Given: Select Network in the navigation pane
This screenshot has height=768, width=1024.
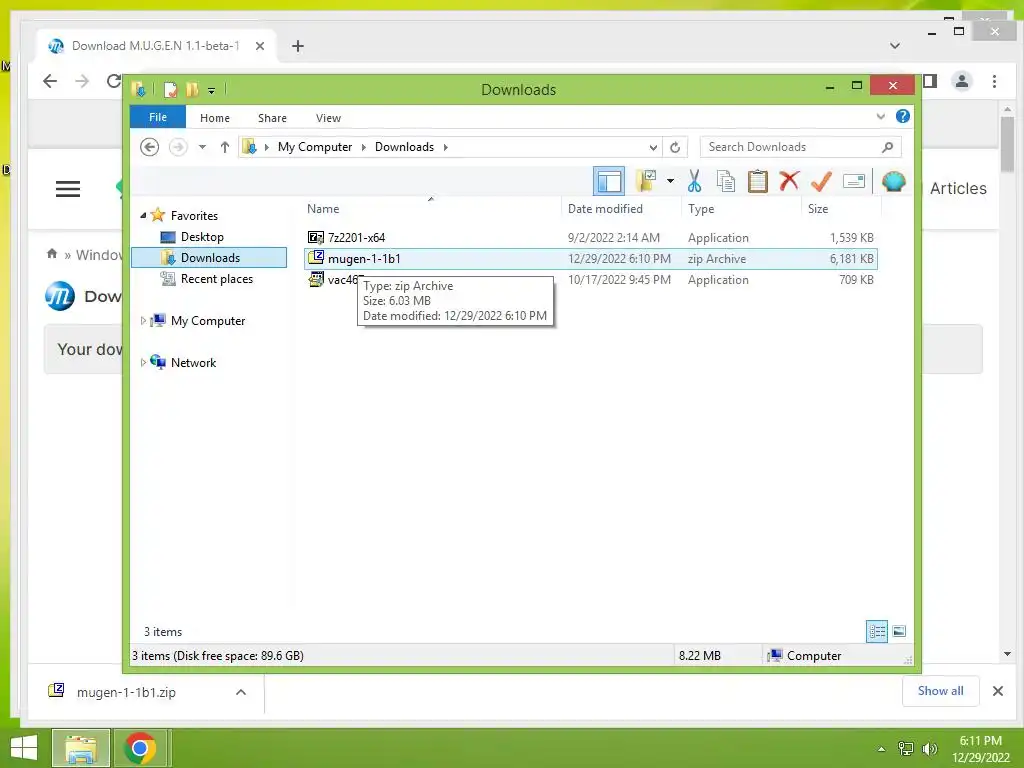Looking at the screenshot, I should (193, 362).
